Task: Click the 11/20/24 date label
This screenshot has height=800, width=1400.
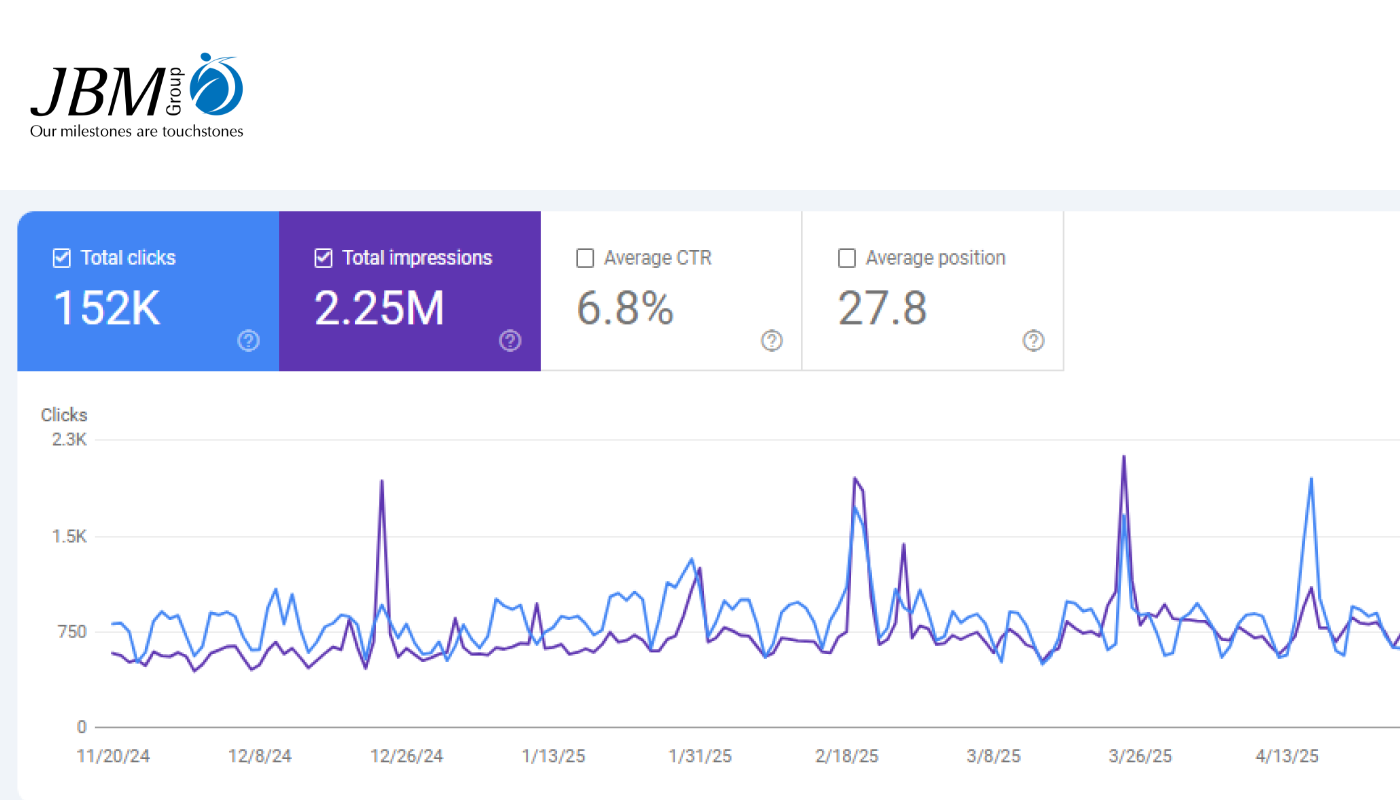Action: [114, 756]
